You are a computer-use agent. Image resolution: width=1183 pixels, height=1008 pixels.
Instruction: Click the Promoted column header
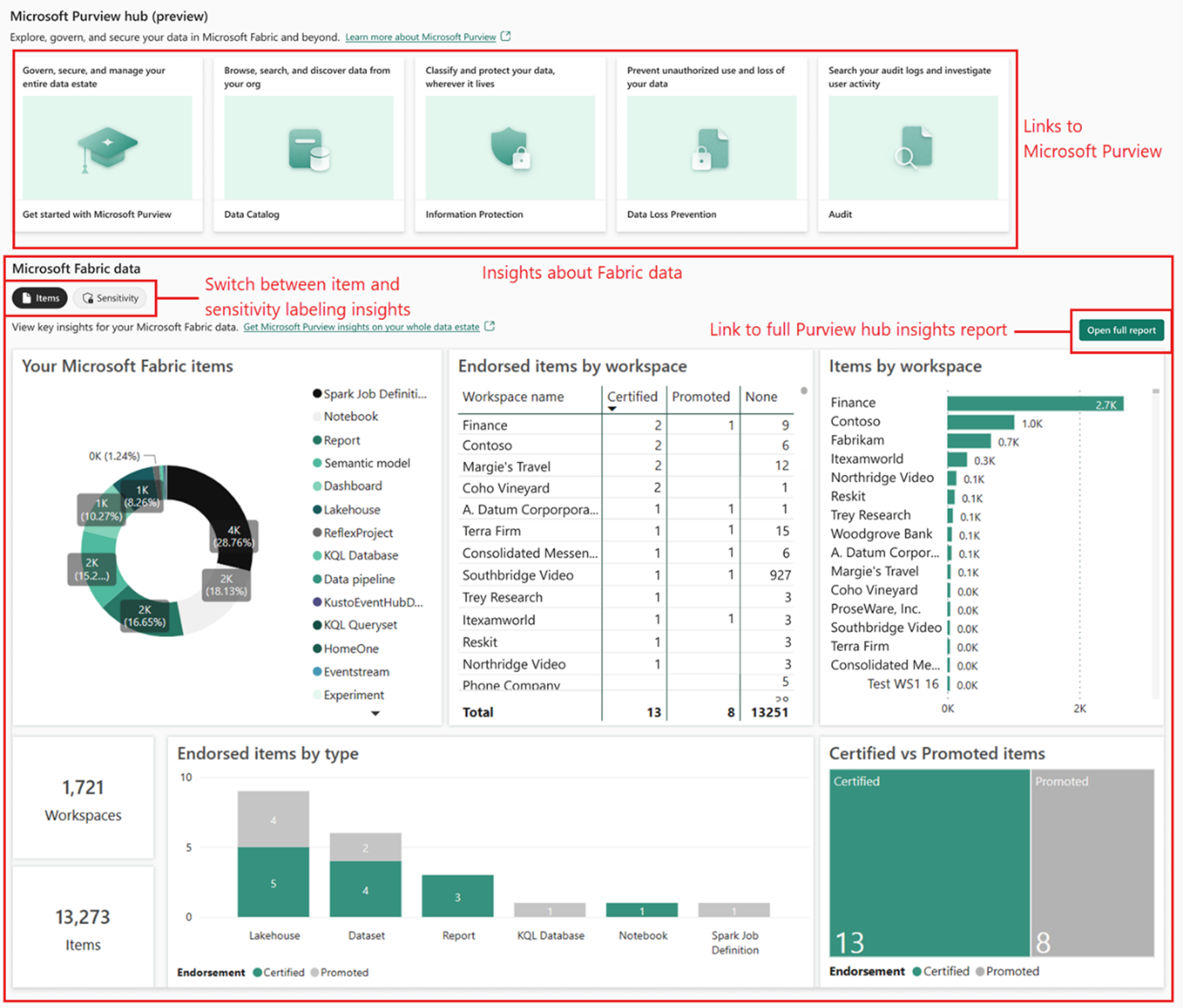(700, 397)
